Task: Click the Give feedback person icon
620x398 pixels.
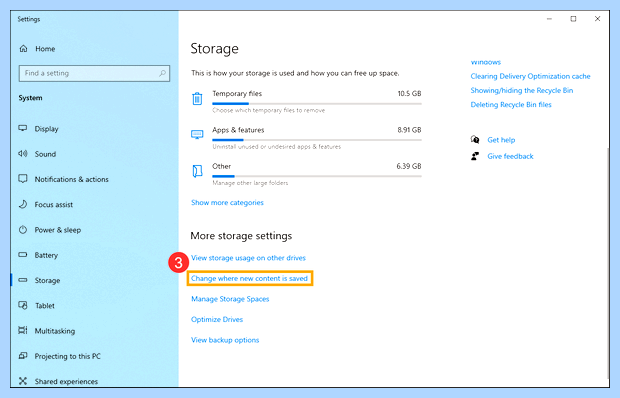Action: click(475, 156)
